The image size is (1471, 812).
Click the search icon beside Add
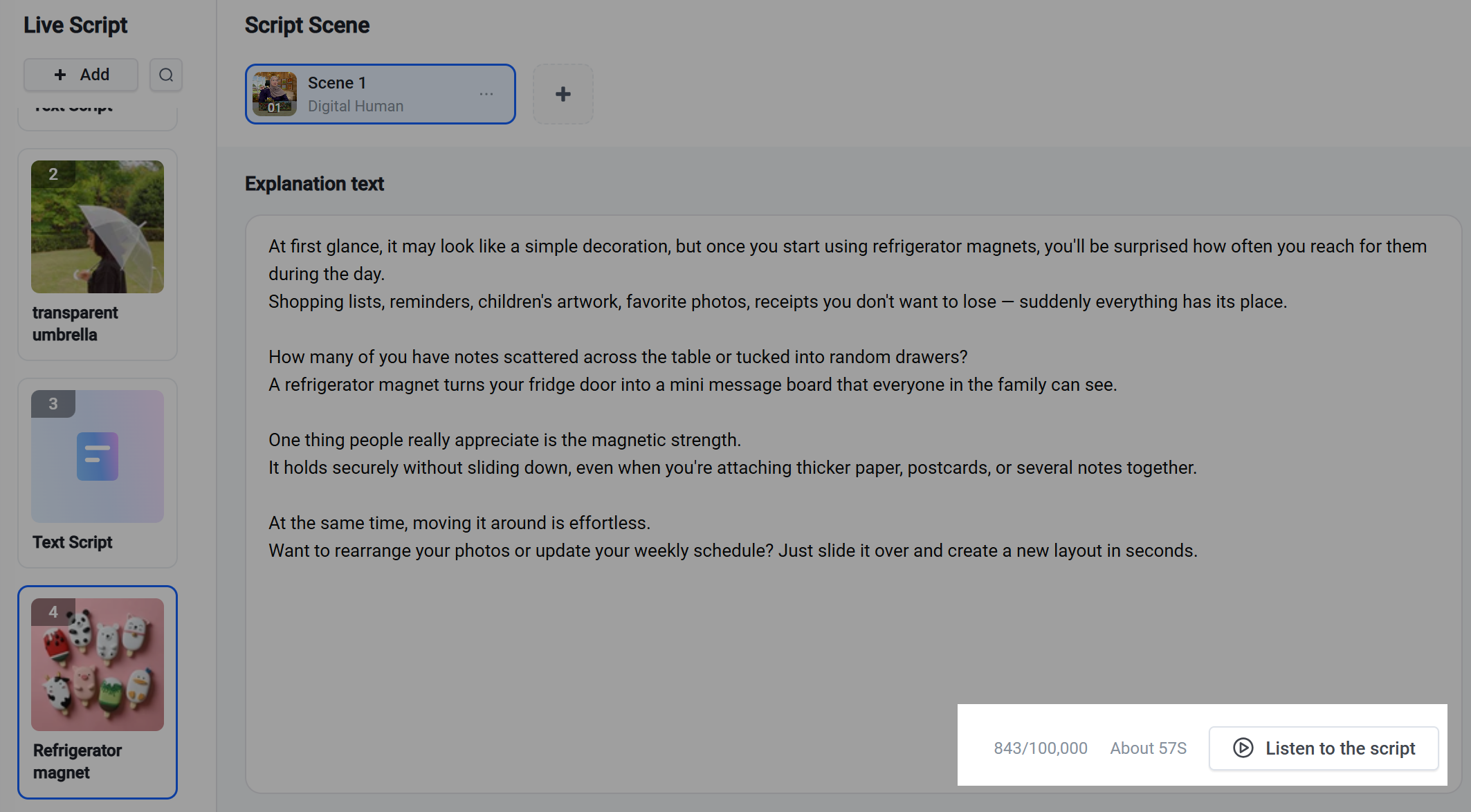coord(166,75)
